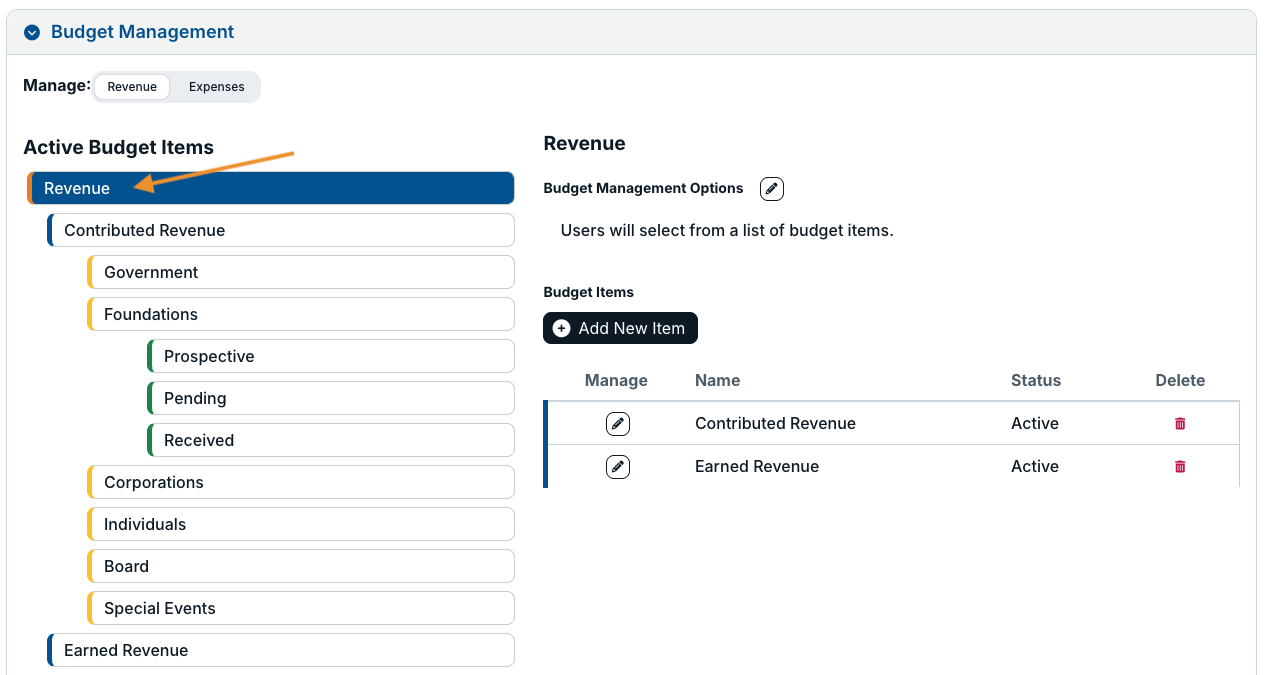Screen dimensions: 1267x675
Task: Click the Status column header
Action: (x=1036, y=380)
